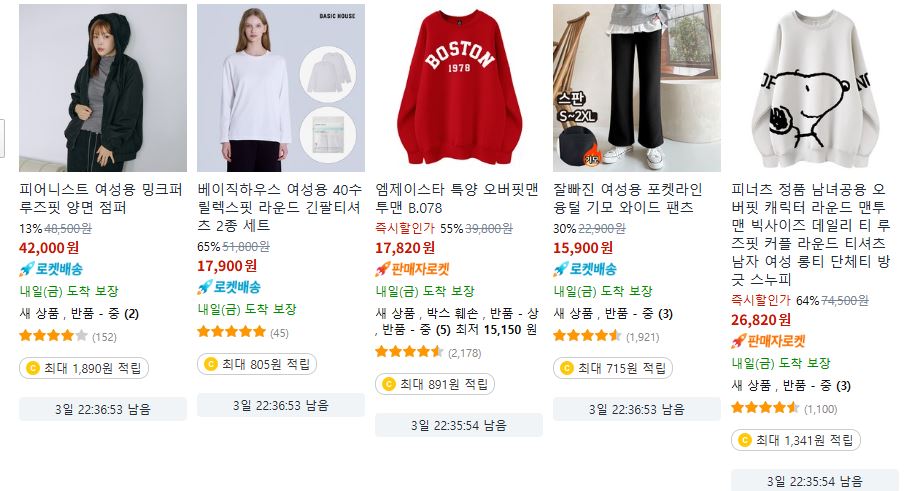The height and width of the screenshot is (491, 906).
Task: Click the 판매자로켓 badge under 17,820원
Action: [412, 269]
